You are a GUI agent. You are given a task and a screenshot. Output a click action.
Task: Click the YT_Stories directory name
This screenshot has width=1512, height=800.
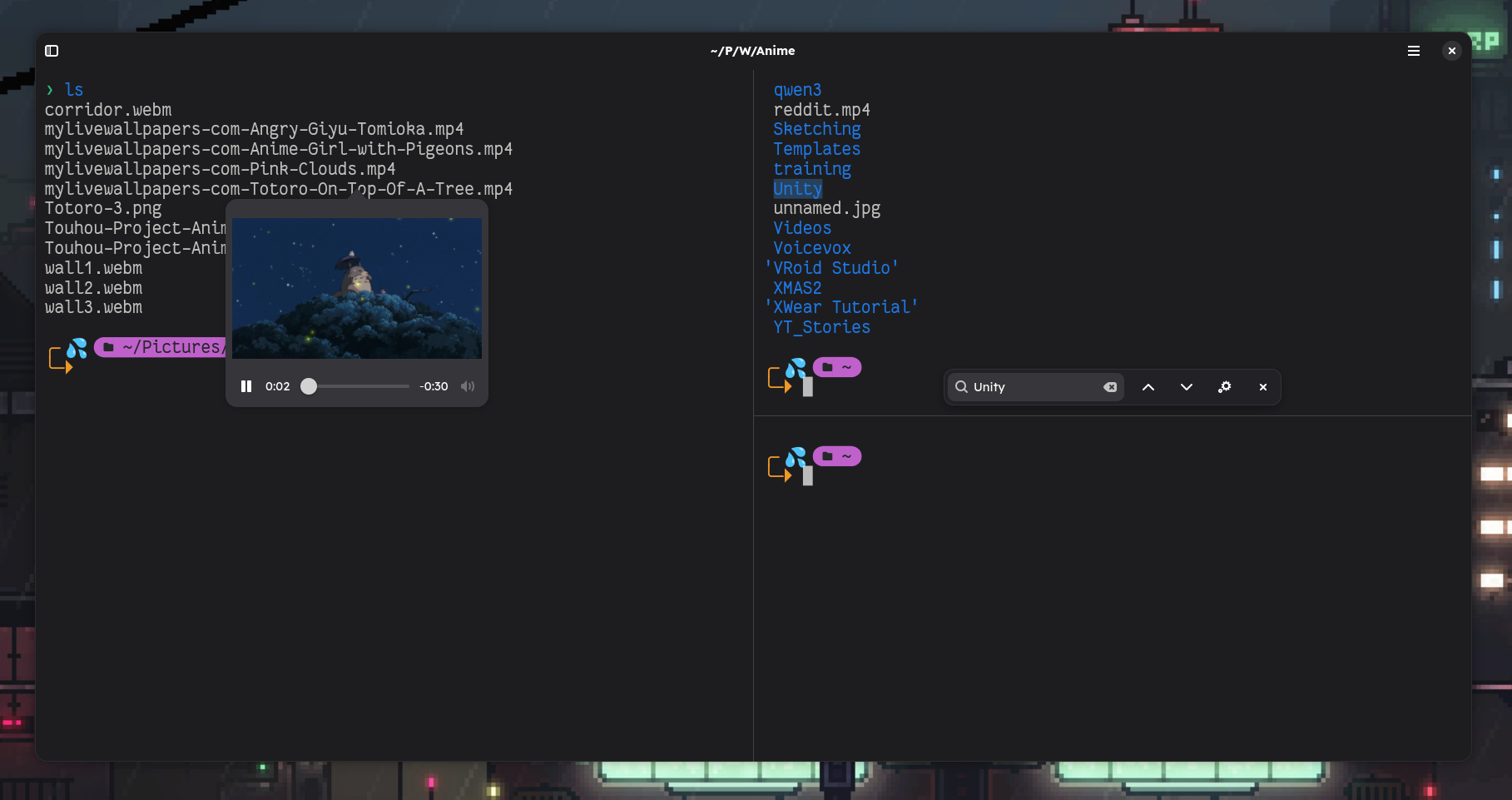pyautogui.click(x=821, y=327)
